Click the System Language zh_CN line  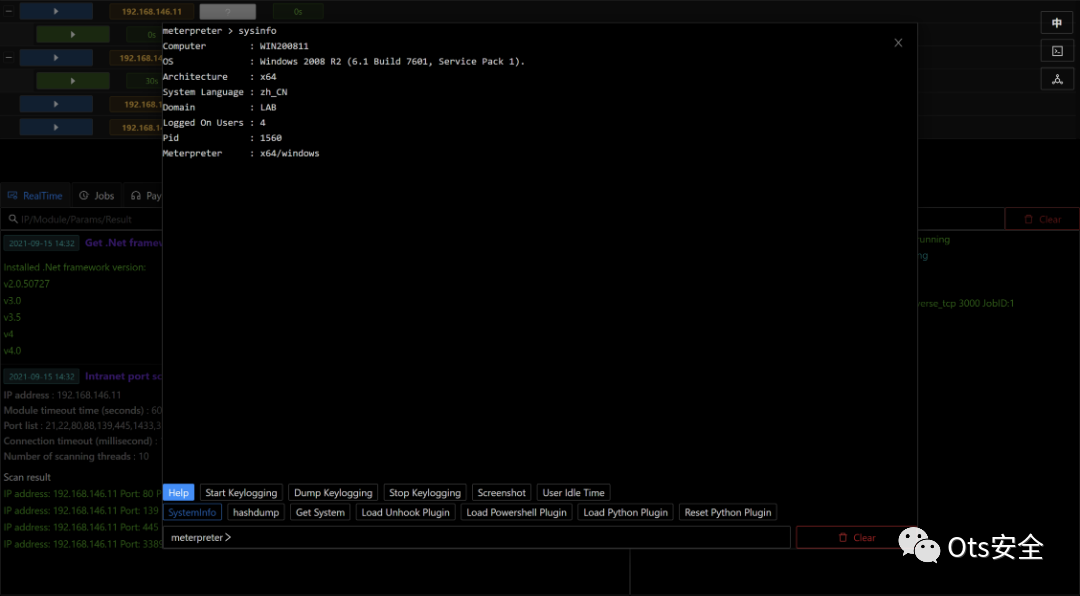point(225,92)
